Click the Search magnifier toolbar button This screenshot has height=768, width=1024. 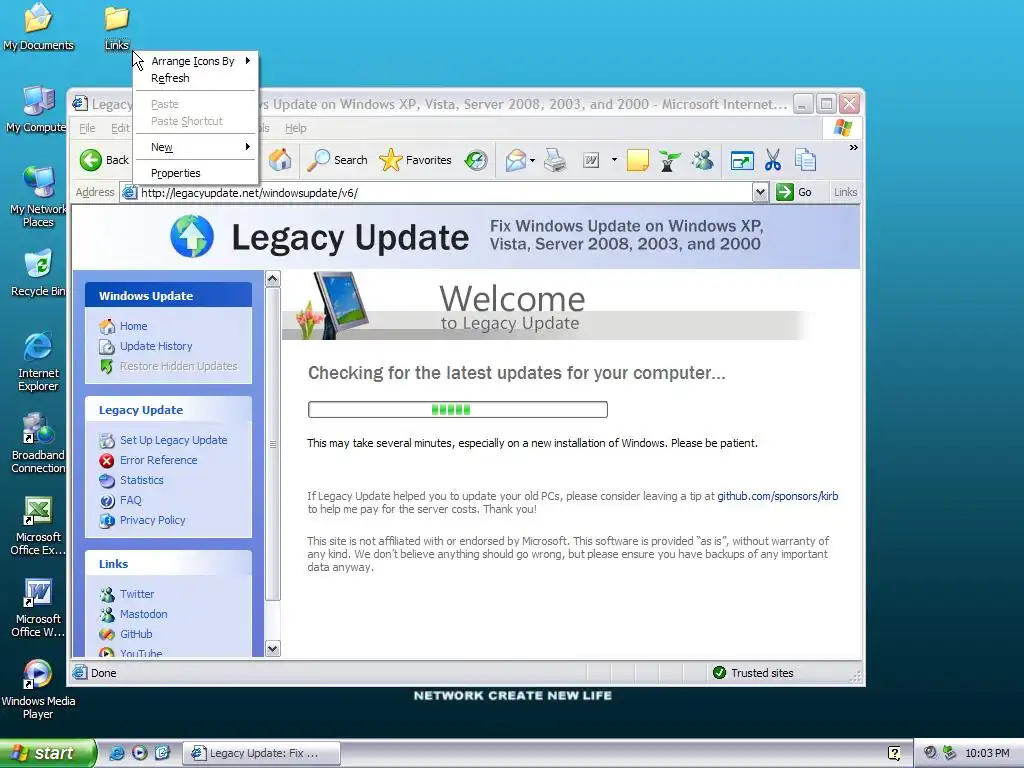pos(337,160)
